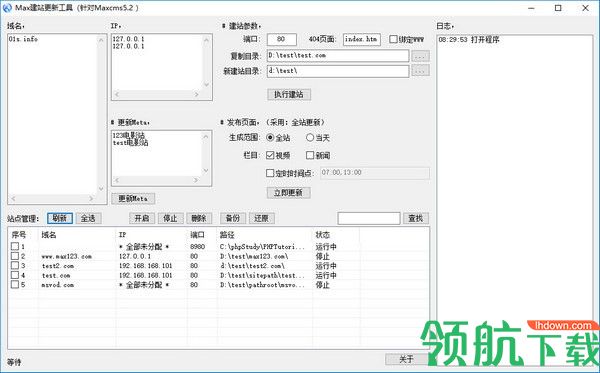Viewport: 600px width, 373px height.
Task: Click the 执行建站 button
Action: pos(289,94)
